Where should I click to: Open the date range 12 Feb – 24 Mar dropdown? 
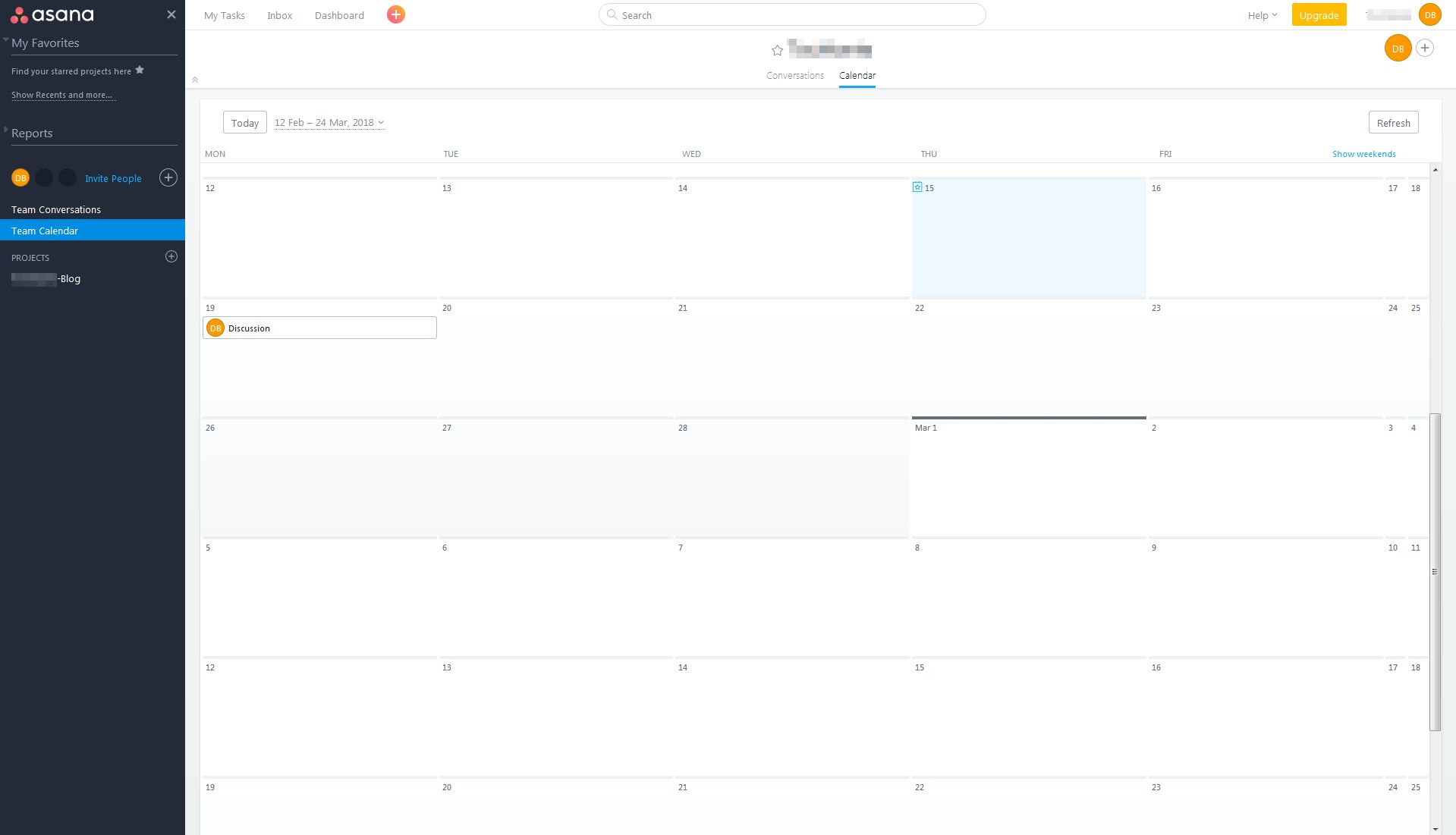(329, 122)
